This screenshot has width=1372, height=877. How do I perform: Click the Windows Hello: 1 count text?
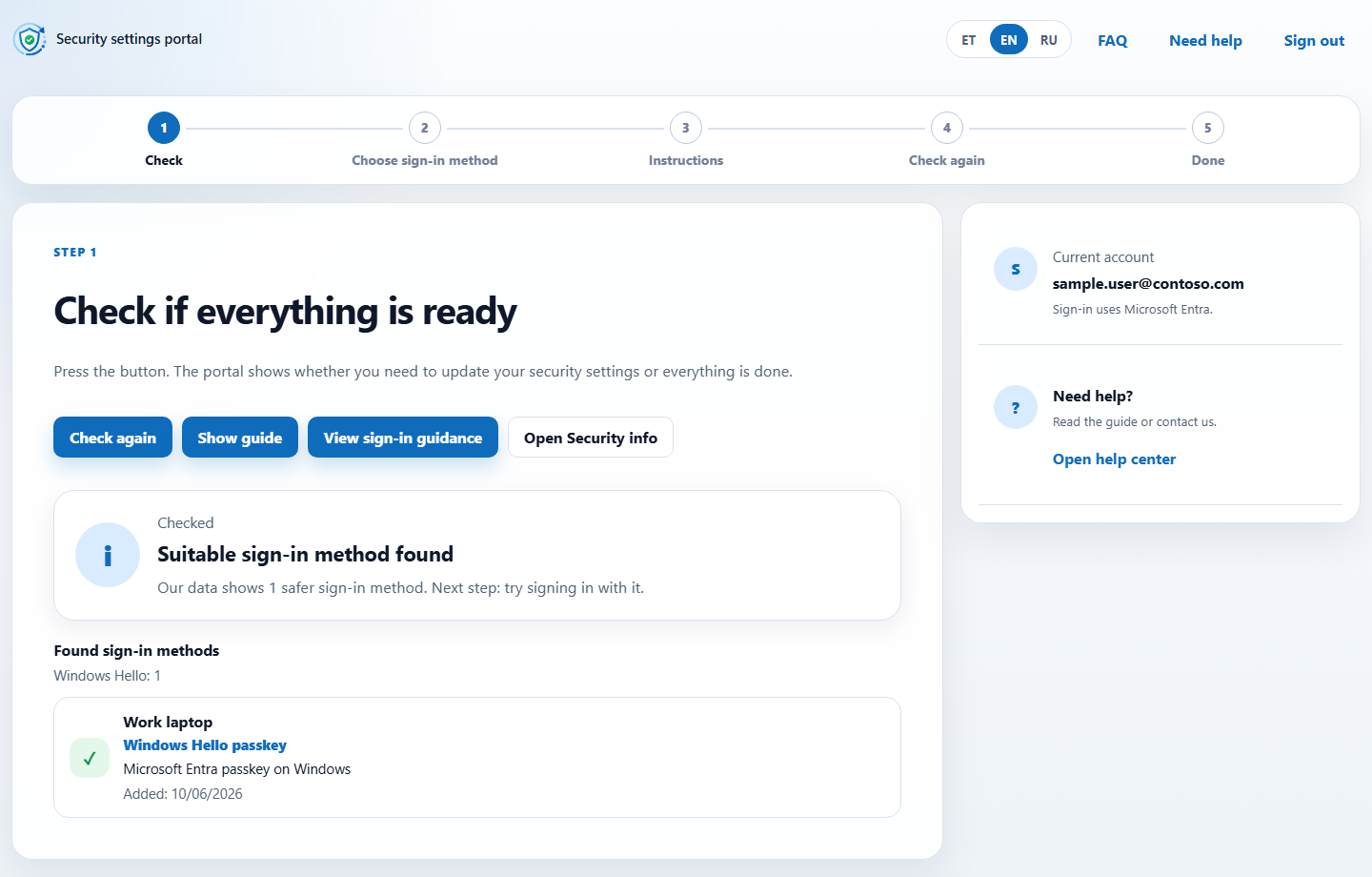108,676
